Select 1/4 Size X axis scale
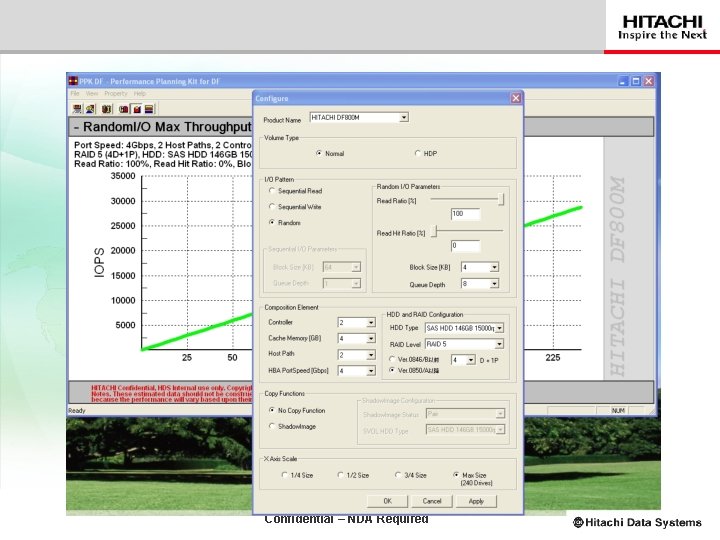 click(284, 475)
